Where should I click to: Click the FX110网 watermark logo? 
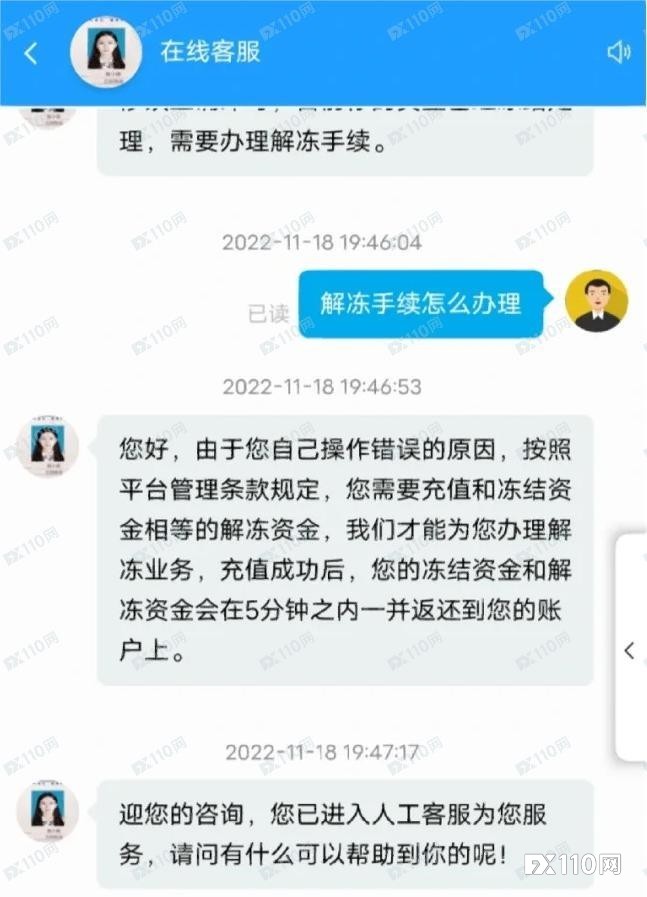[x=573, y=864]
